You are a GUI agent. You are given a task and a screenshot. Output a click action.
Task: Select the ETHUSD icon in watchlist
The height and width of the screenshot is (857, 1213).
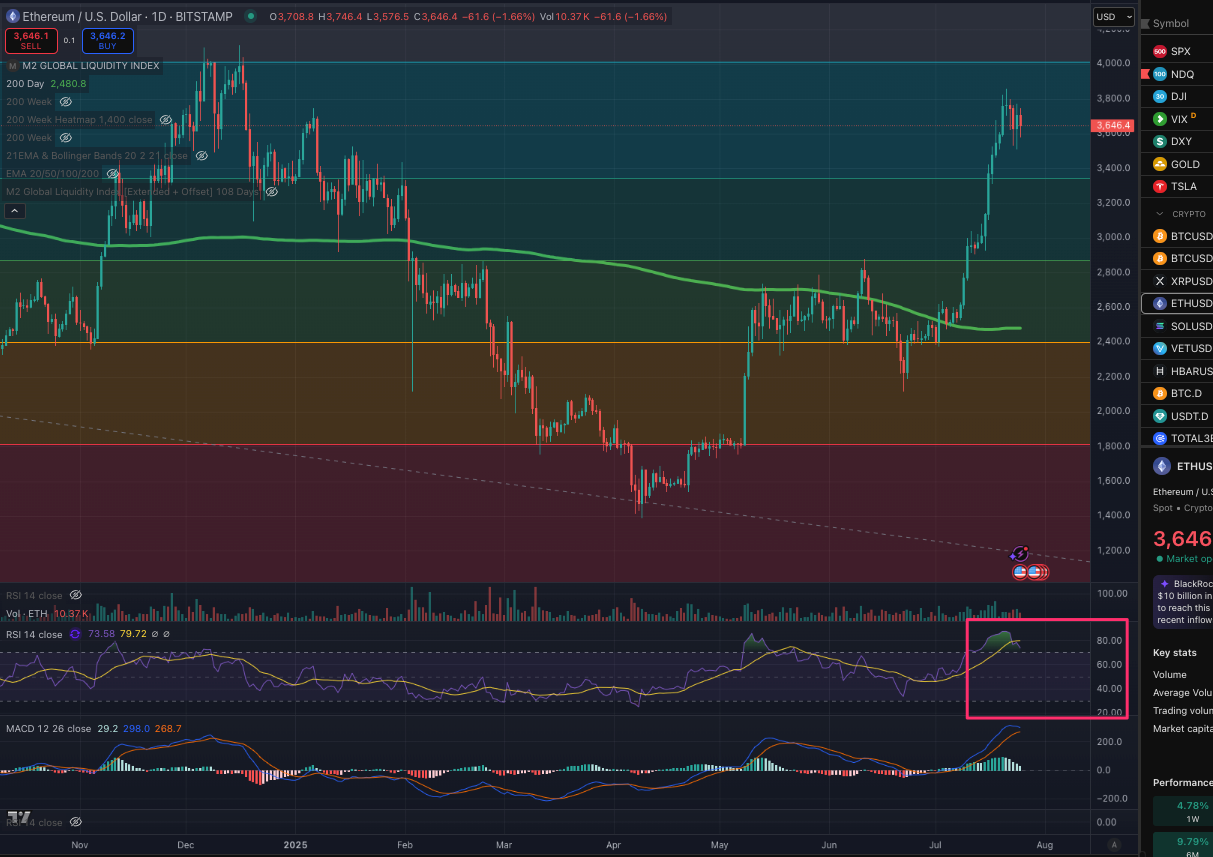tap(1160, 303)
